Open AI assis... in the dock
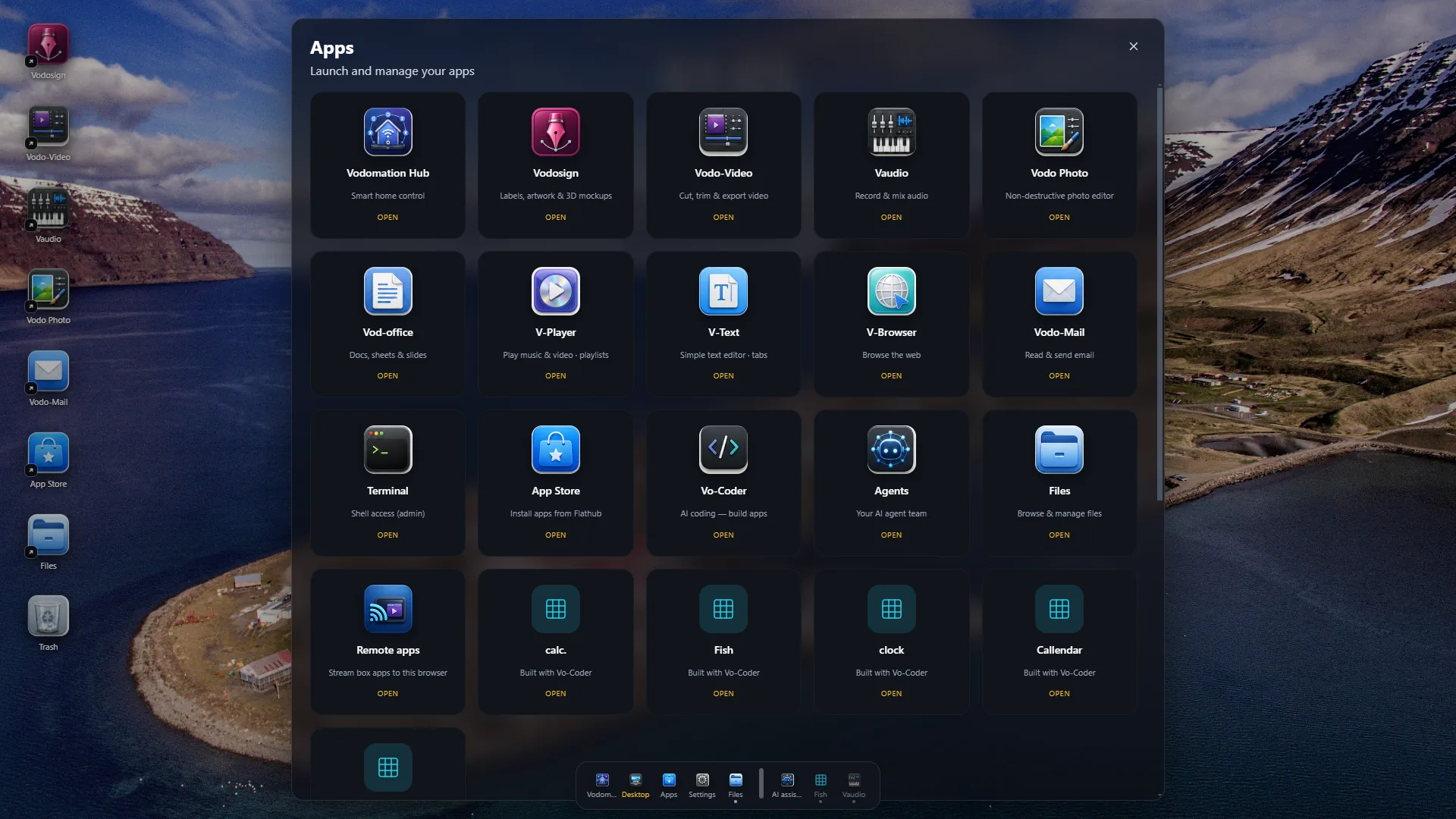The height and width of the screenshot is (819, 1456). [787, 785]
